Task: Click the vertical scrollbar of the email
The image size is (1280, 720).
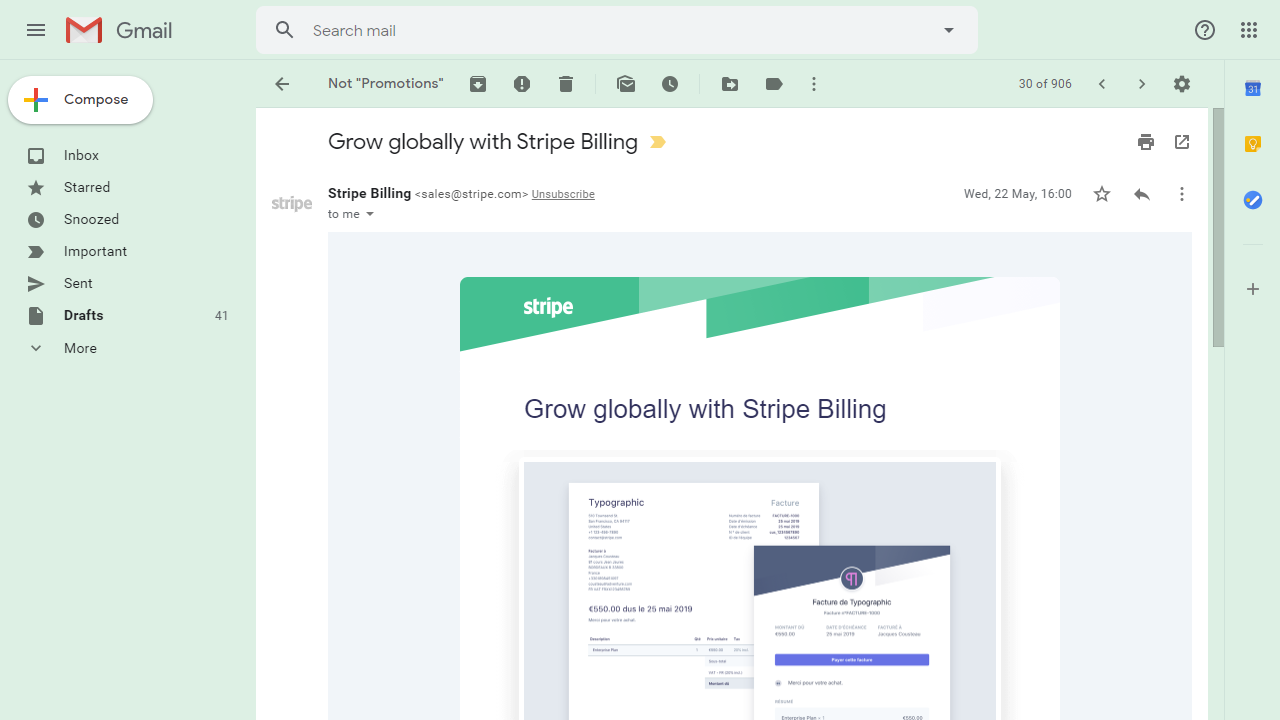Action: click(1218, 228)
